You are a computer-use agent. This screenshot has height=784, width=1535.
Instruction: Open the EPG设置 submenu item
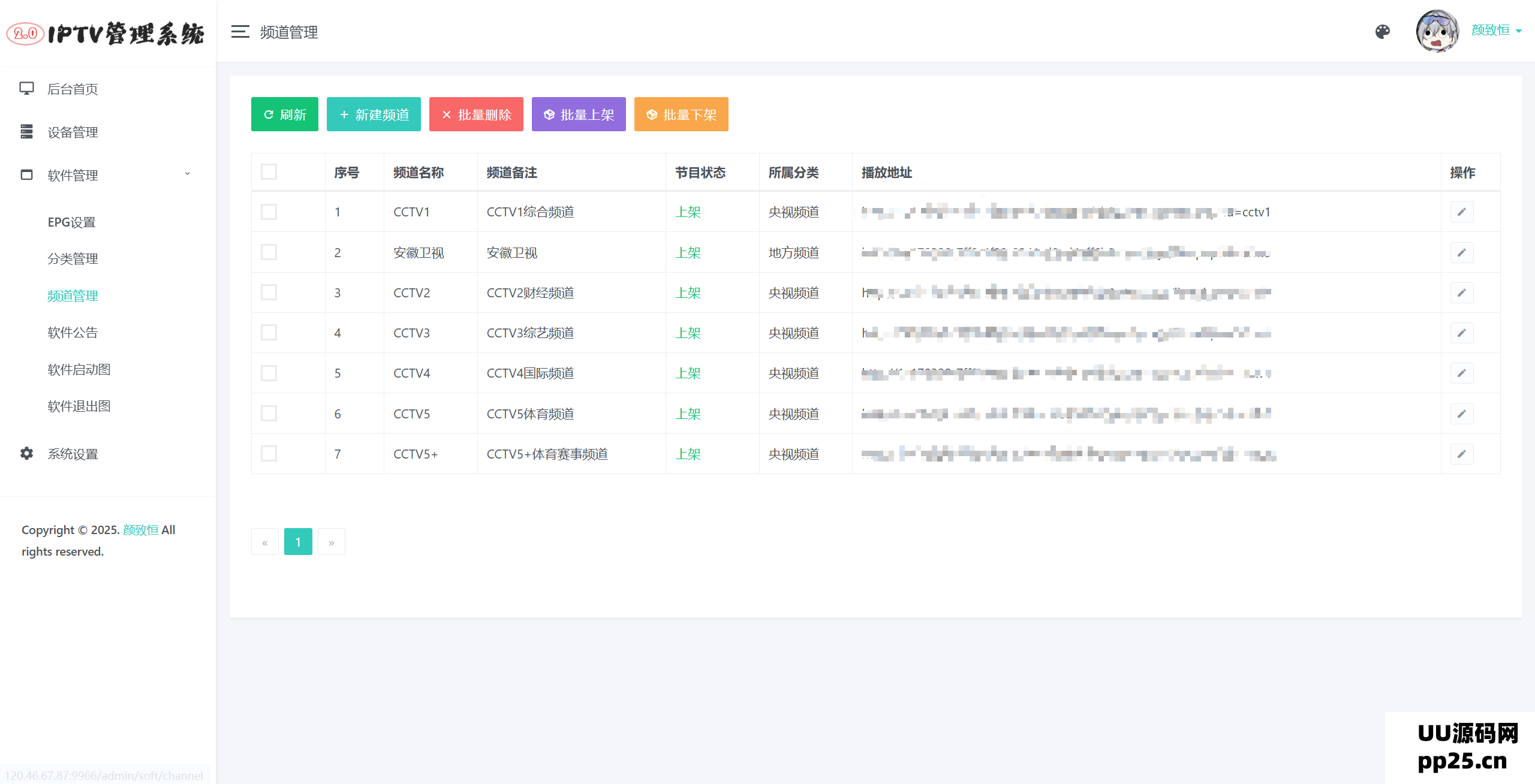pyautogui.click(x=71, y=222)
